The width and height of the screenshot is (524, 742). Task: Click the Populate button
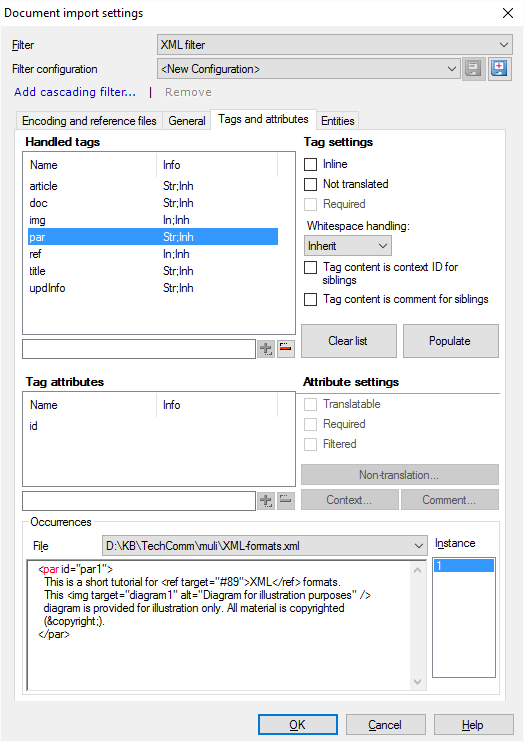point(451,341)
